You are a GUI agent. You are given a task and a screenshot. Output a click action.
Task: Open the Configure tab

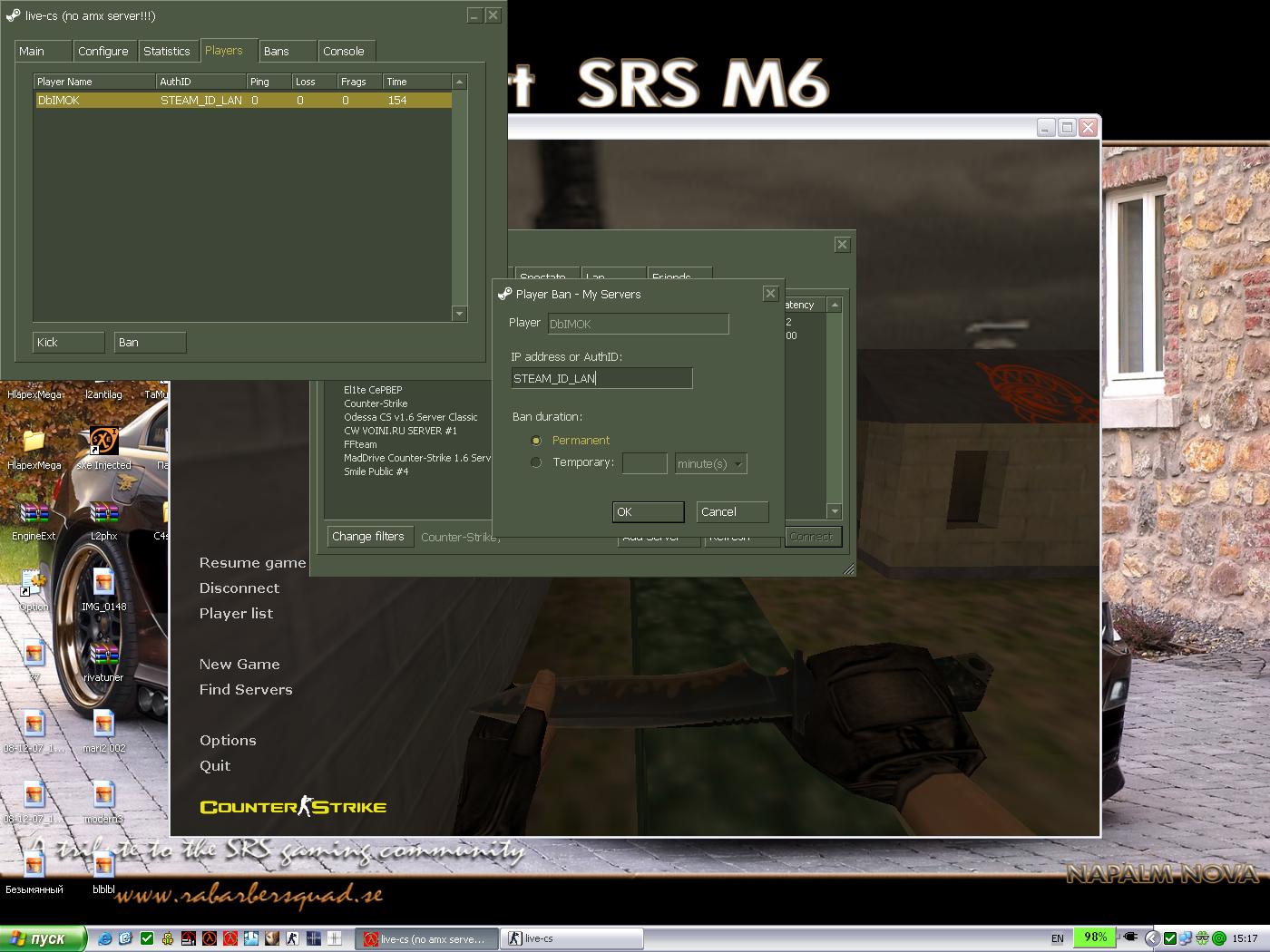104,52
